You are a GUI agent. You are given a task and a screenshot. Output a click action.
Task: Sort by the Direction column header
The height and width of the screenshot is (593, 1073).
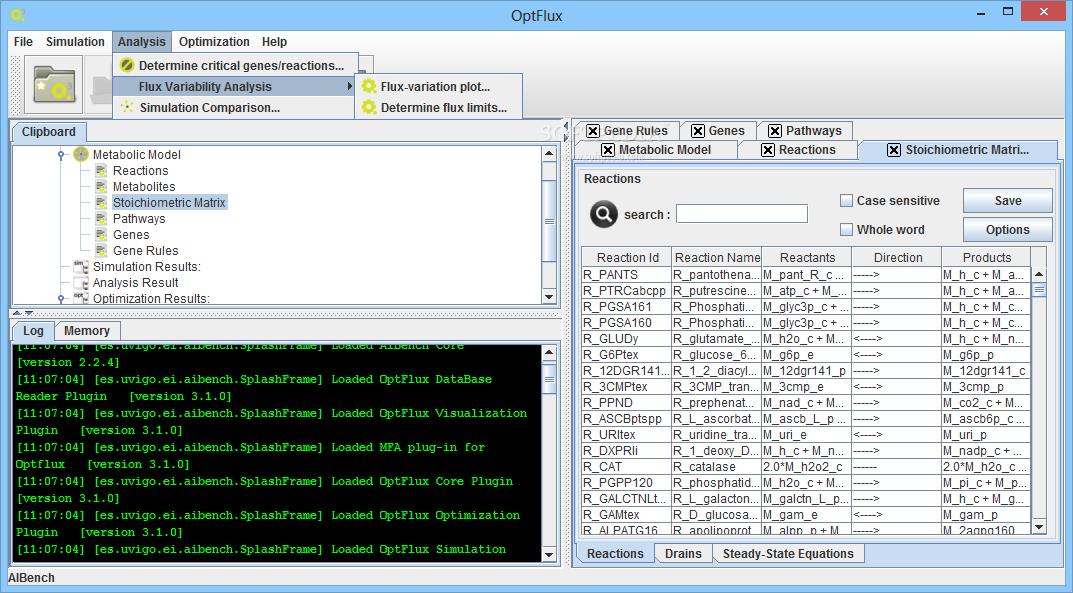tap(898, 257)
